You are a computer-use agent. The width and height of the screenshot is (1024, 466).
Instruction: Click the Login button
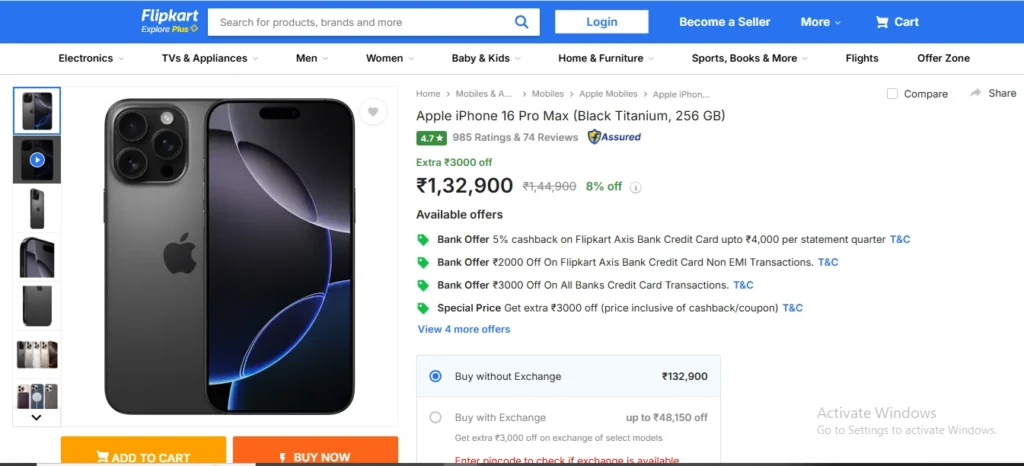(x=601, y=22)
